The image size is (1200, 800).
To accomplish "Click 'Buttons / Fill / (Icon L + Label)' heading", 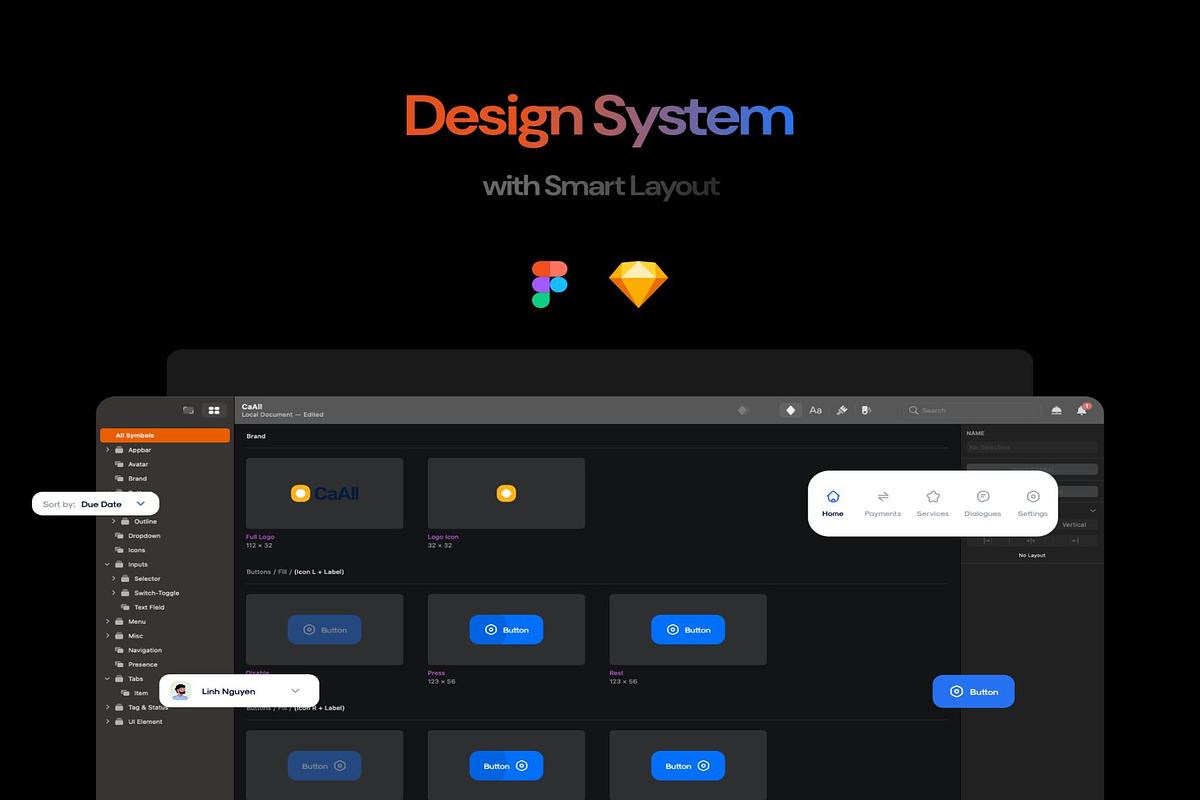I will (295, 572).
